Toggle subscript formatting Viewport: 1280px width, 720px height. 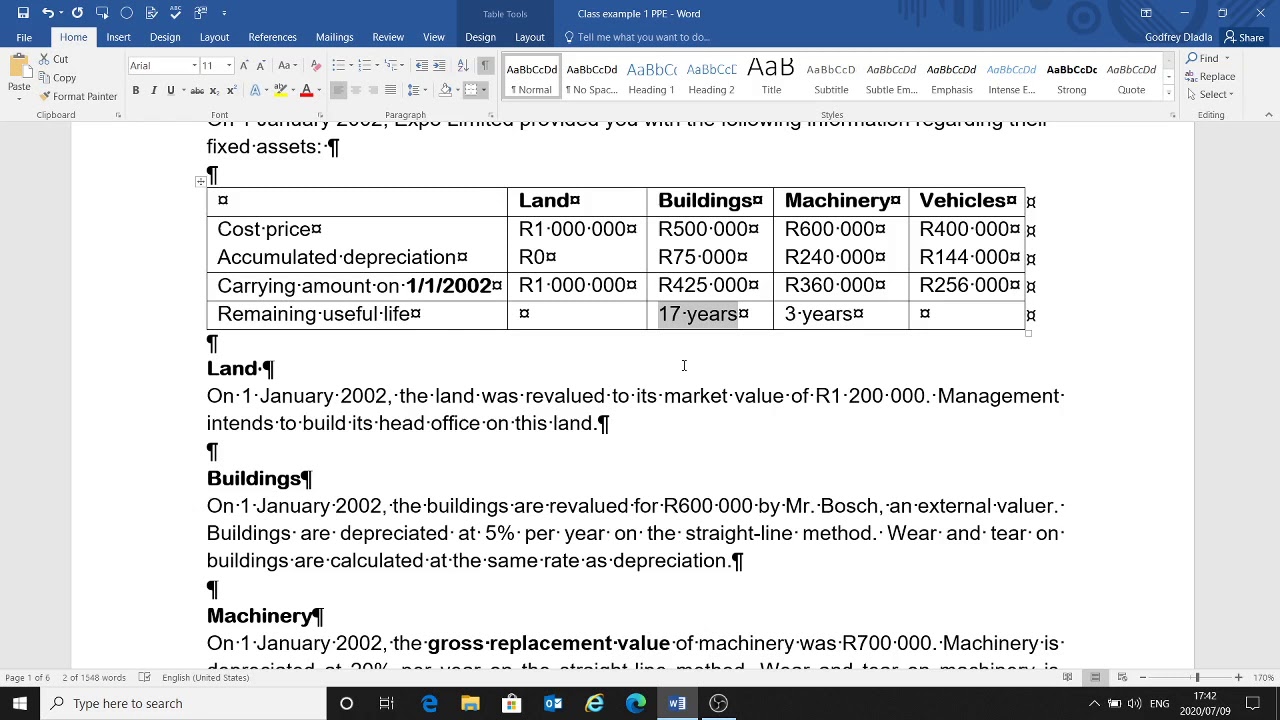(x=213, y=90)
